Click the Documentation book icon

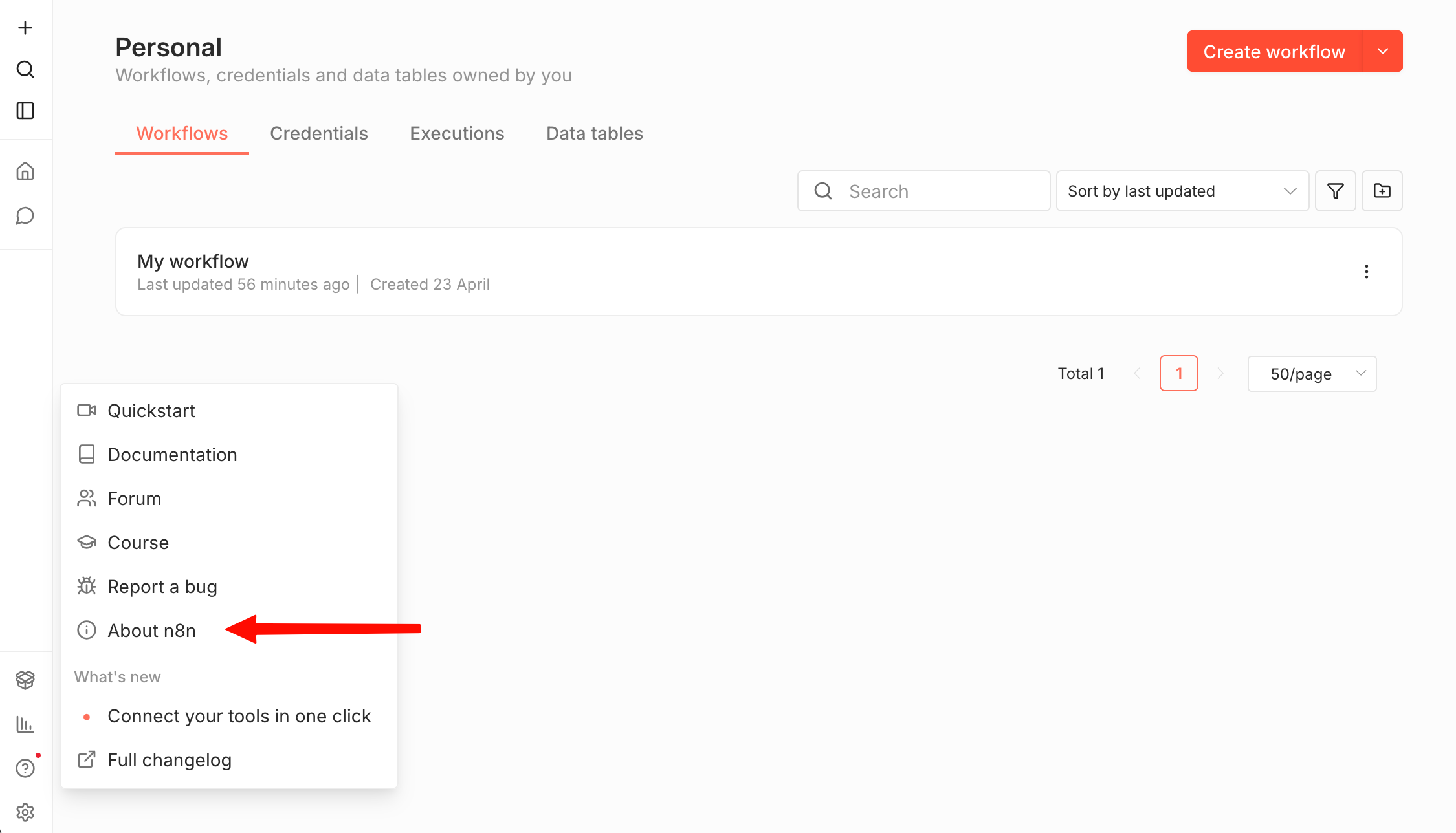(x=87, y=454)
